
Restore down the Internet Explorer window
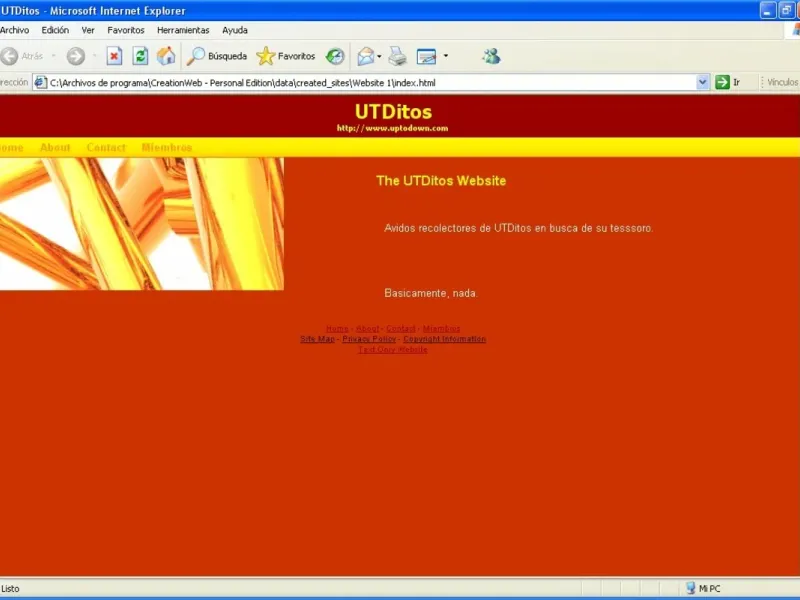786,10
